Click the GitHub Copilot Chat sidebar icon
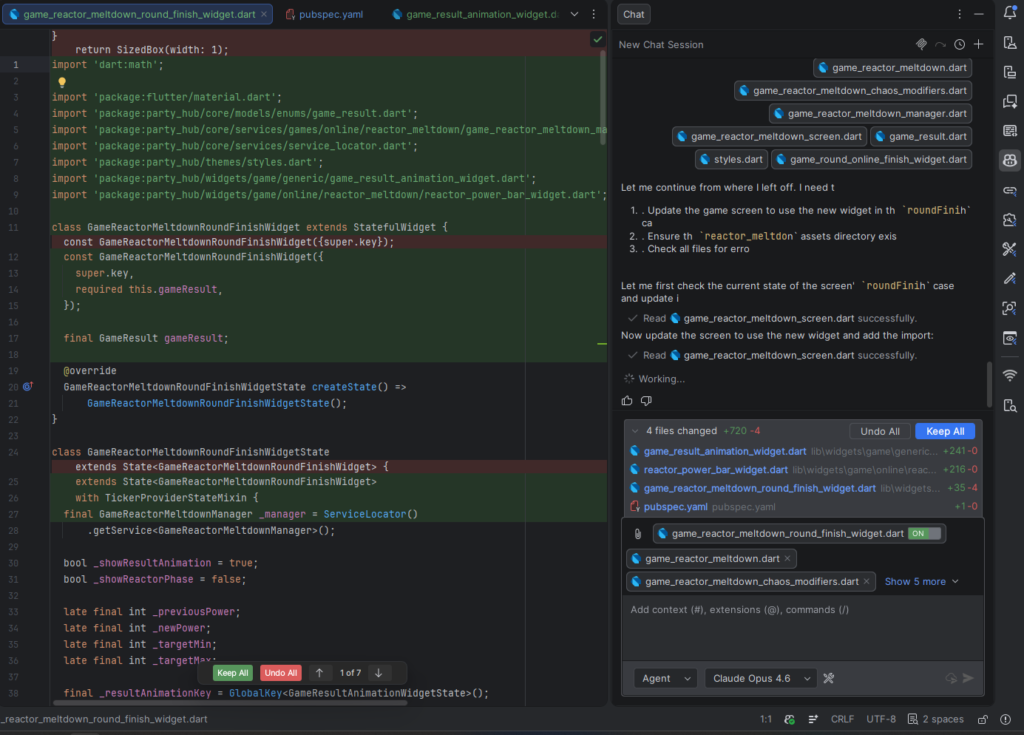Image resolution: width=1024 pixels, height=735 pixels. tap(1010, 161)
